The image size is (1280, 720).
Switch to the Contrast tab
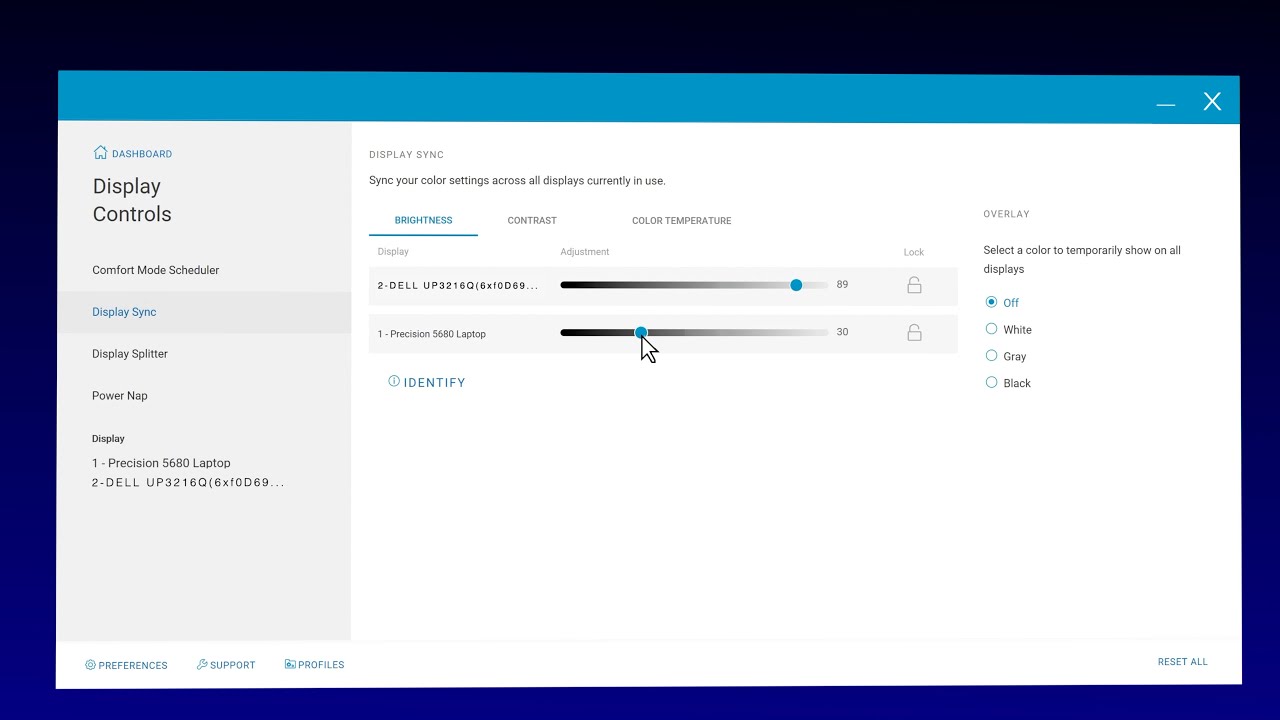pyautogui.click(x=532, y=220)
